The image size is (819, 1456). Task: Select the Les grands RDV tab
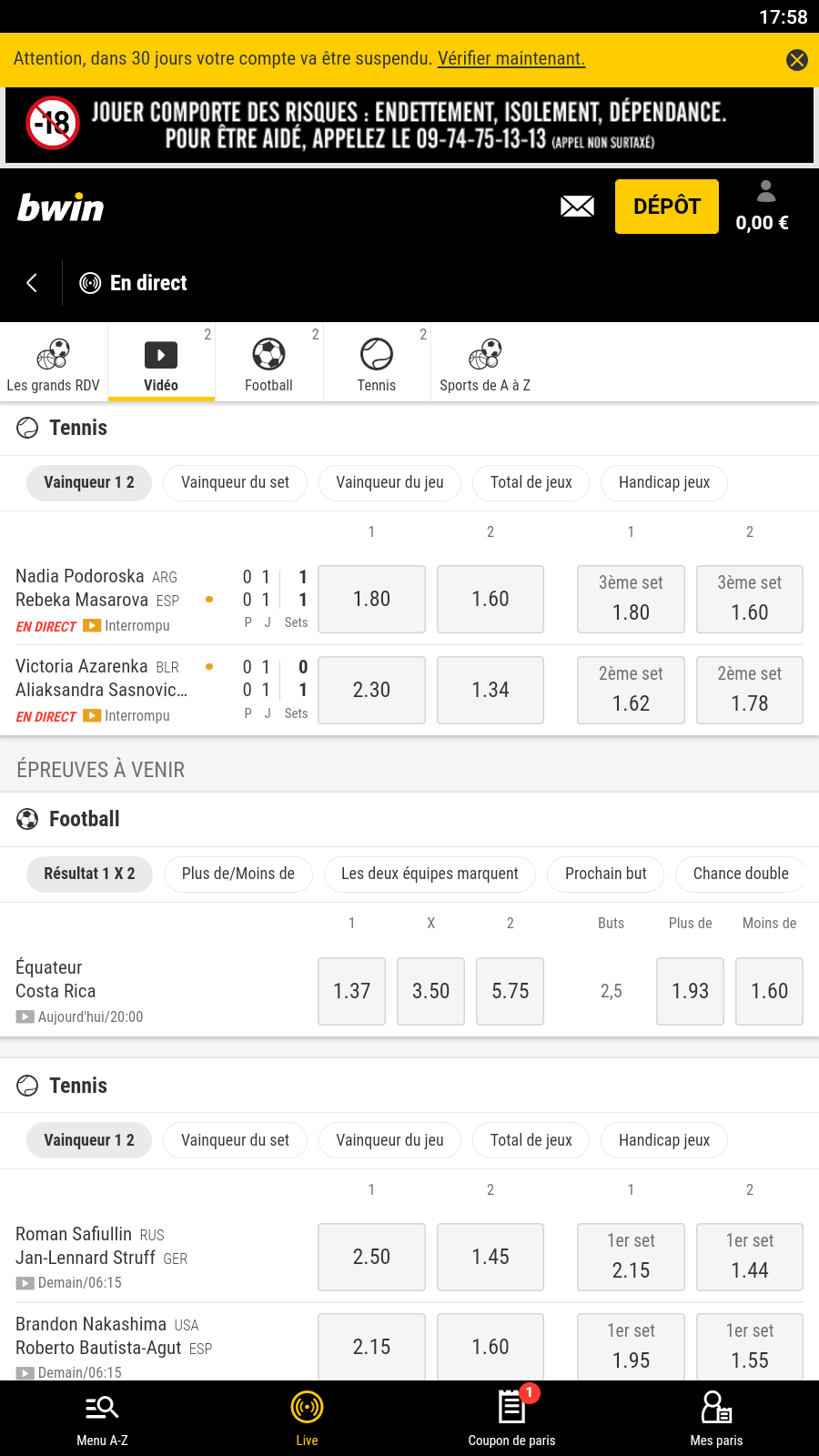53,363
